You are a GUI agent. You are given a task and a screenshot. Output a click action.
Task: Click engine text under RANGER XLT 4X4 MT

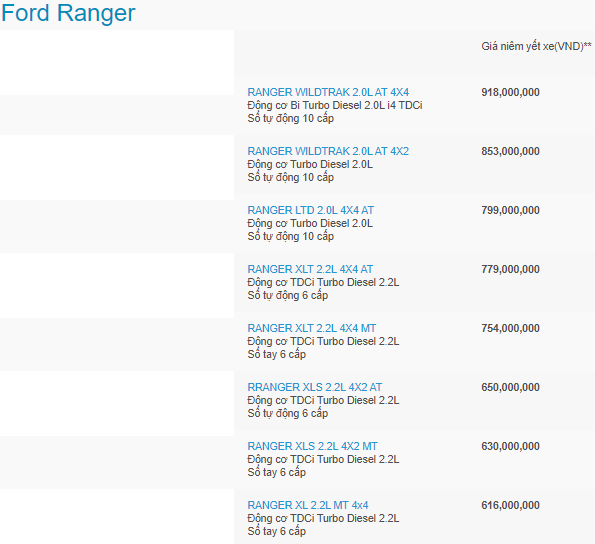[323, 341]
